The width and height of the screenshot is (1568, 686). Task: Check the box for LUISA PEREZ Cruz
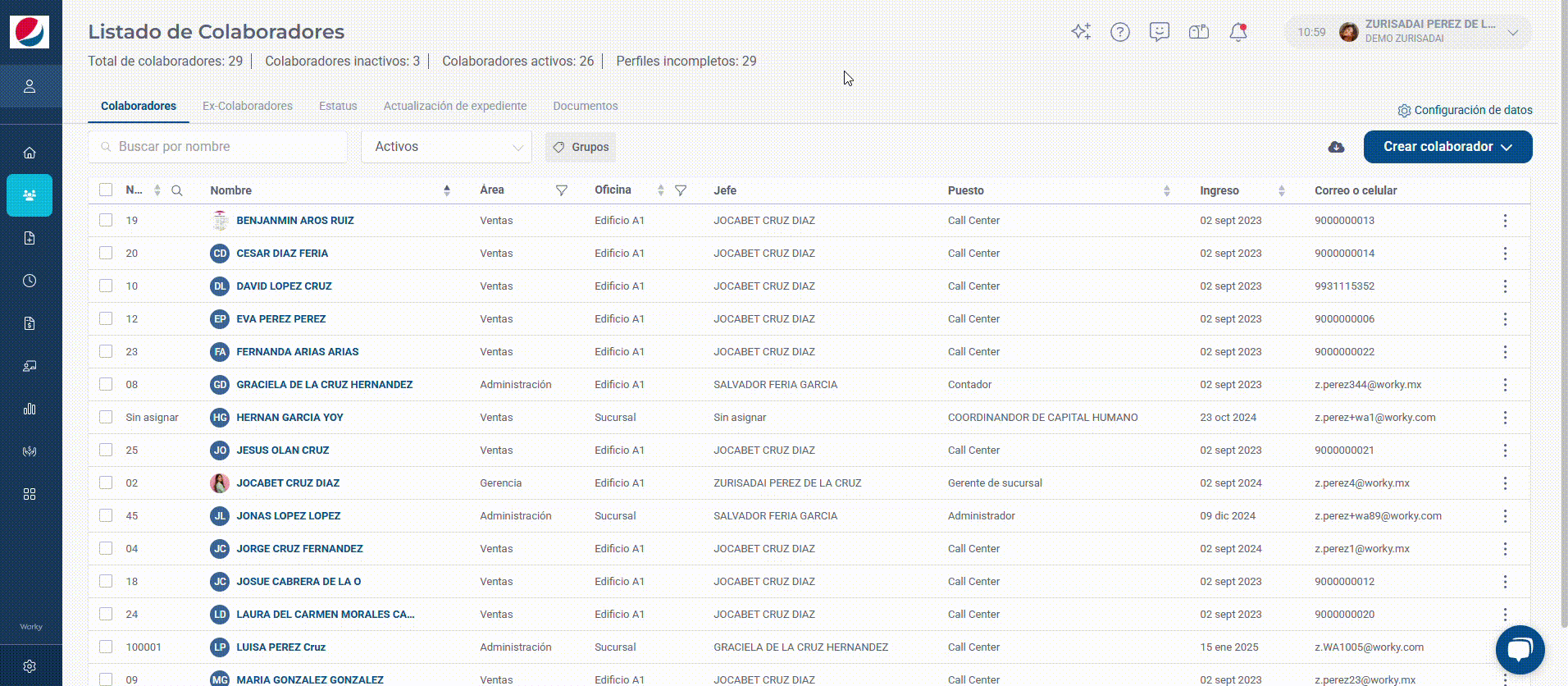106,647
